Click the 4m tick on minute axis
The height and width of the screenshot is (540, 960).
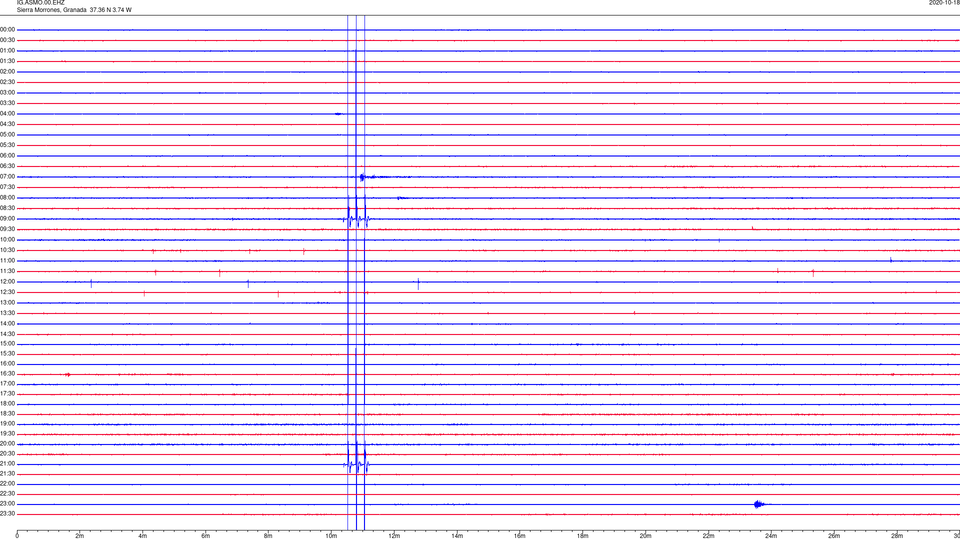click(x=143, y=536)
